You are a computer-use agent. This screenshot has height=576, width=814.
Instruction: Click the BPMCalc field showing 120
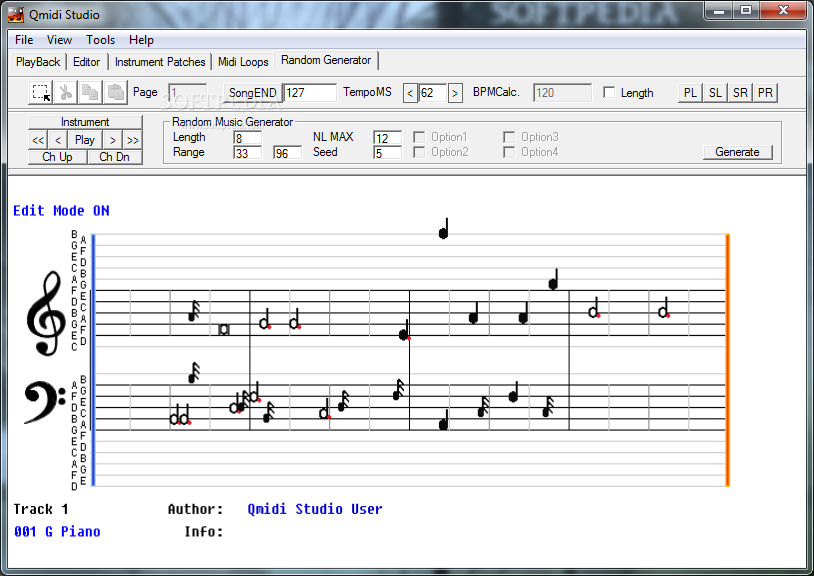562,93
